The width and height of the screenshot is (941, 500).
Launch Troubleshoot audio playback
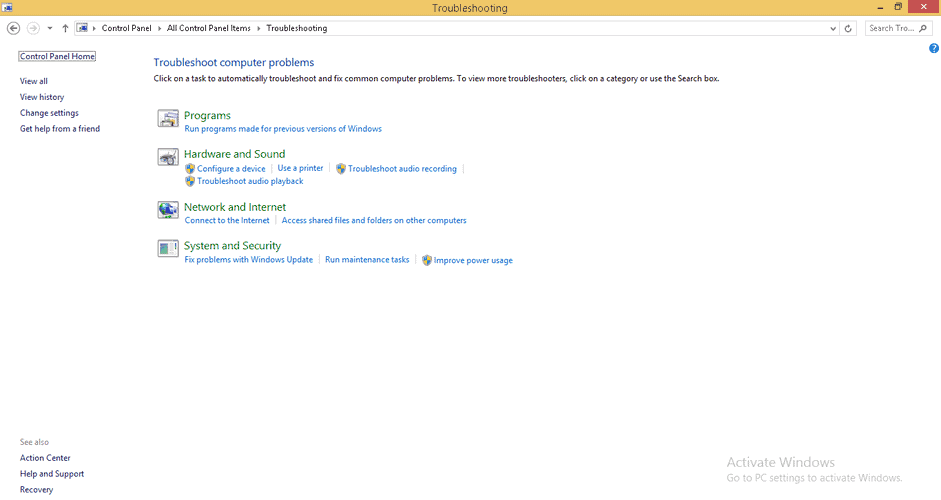pyautogui.click(x=250, y=181)
